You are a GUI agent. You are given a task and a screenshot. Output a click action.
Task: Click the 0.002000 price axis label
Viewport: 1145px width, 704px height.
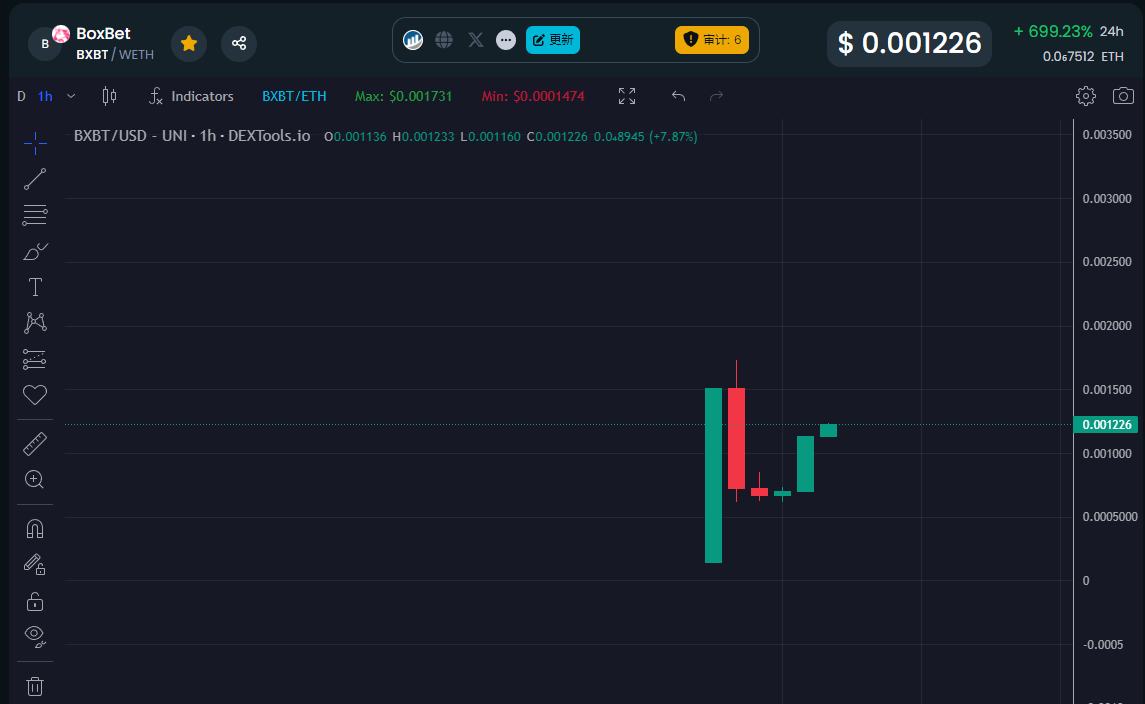(x=1107, y=326)
